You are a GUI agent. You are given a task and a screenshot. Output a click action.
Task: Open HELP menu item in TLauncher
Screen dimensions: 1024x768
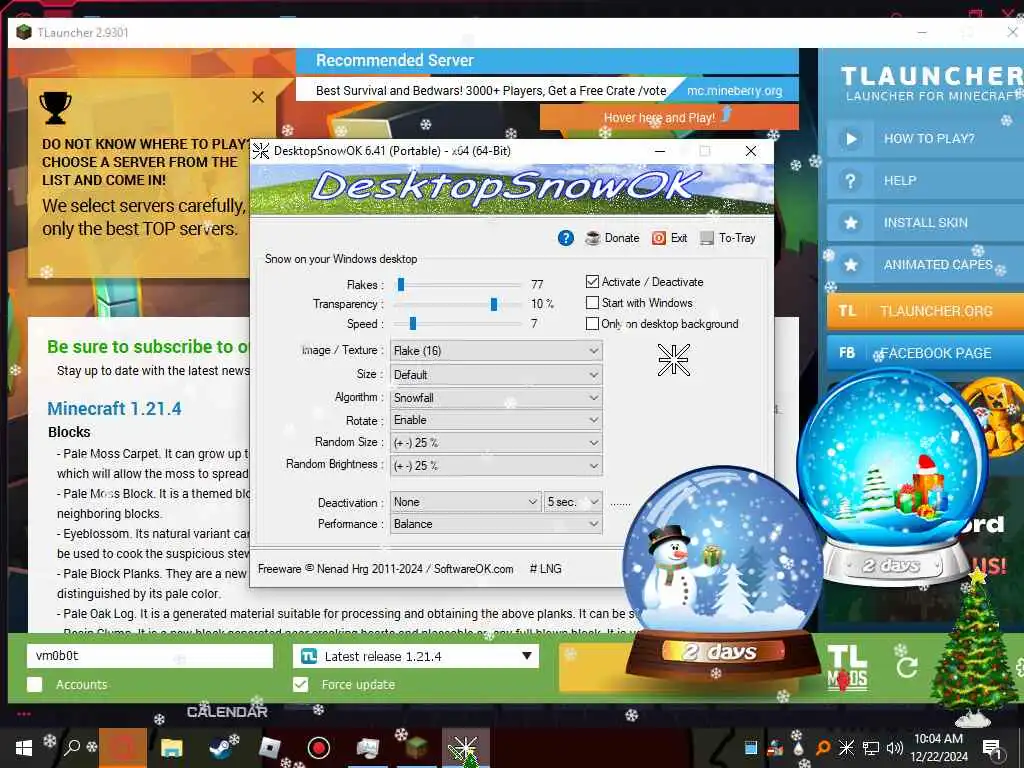(925, 181)
